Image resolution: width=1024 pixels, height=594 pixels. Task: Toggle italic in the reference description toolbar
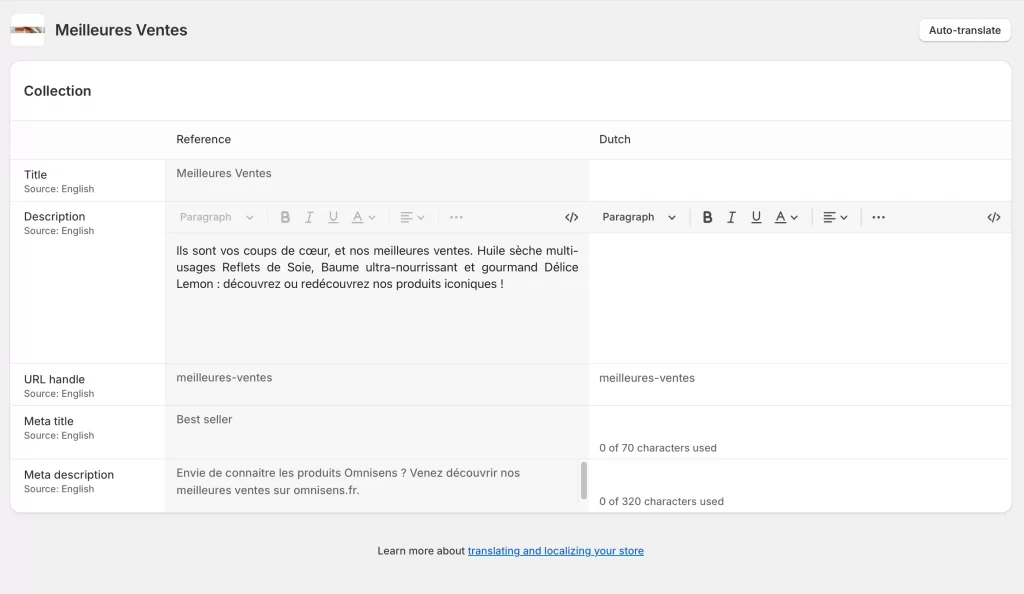coord(309,217)
